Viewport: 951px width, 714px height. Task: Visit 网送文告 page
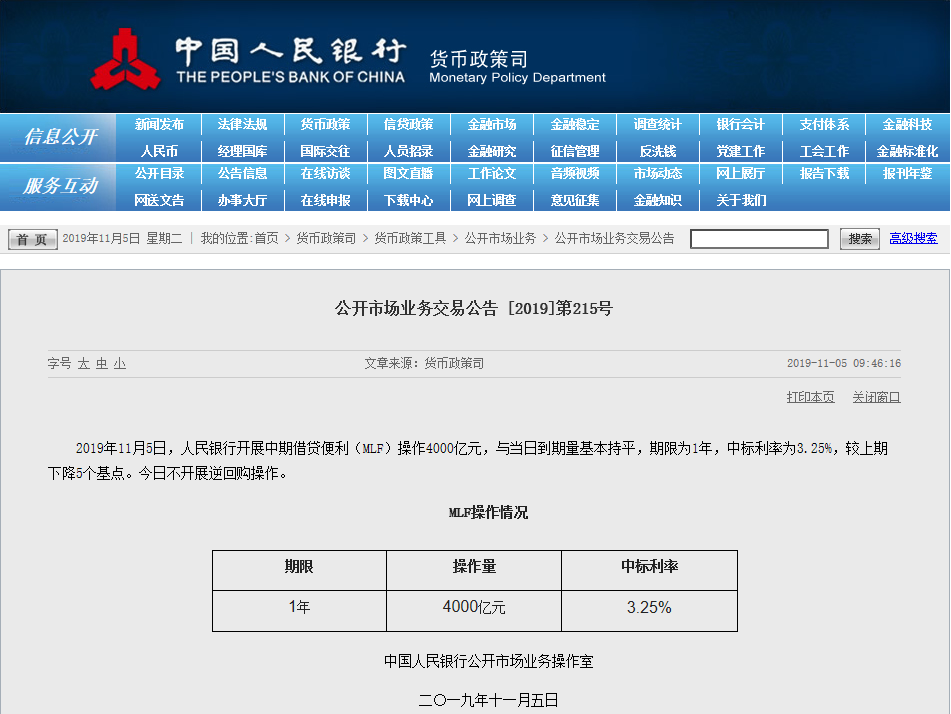tap(159, 200)
